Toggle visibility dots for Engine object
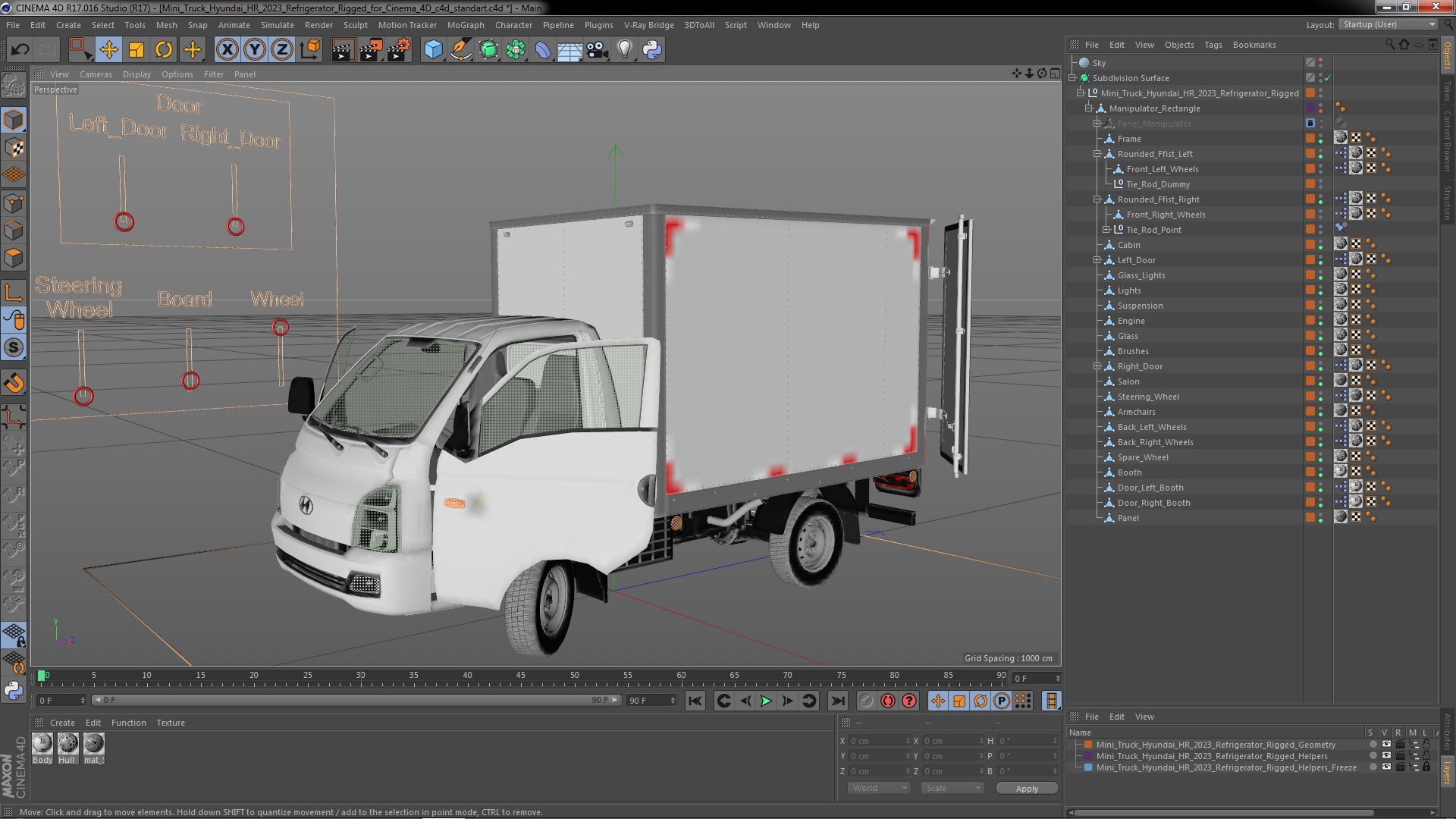 [1320, 321]
